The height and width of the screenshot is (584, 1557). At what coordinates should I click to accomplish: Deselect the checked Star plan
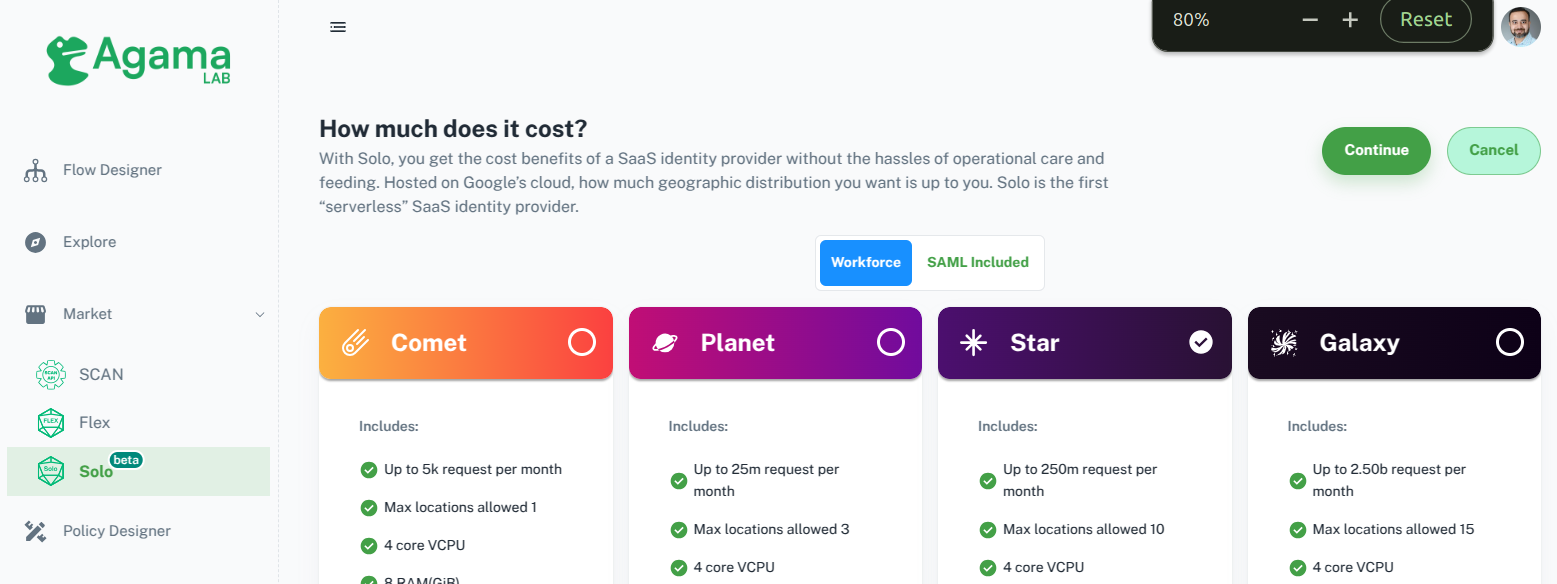tap(1200, 343)
